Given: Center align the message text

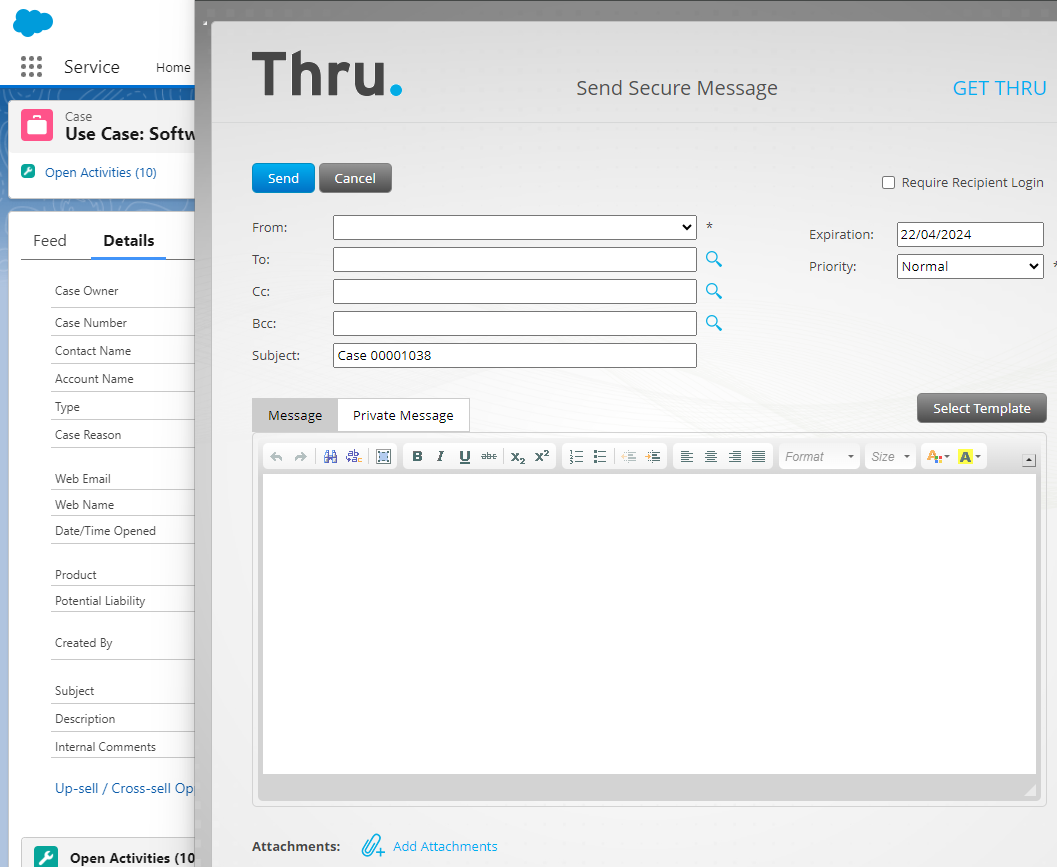Looking at the screenshot, I should (711, 457).
